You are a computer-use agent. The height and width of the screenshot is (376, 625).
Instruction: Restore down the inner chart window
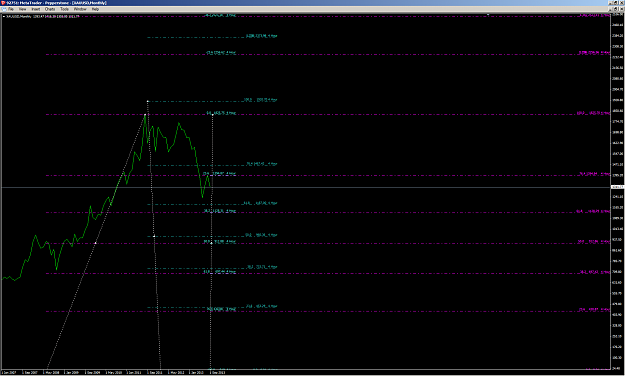tap(616, 9)
